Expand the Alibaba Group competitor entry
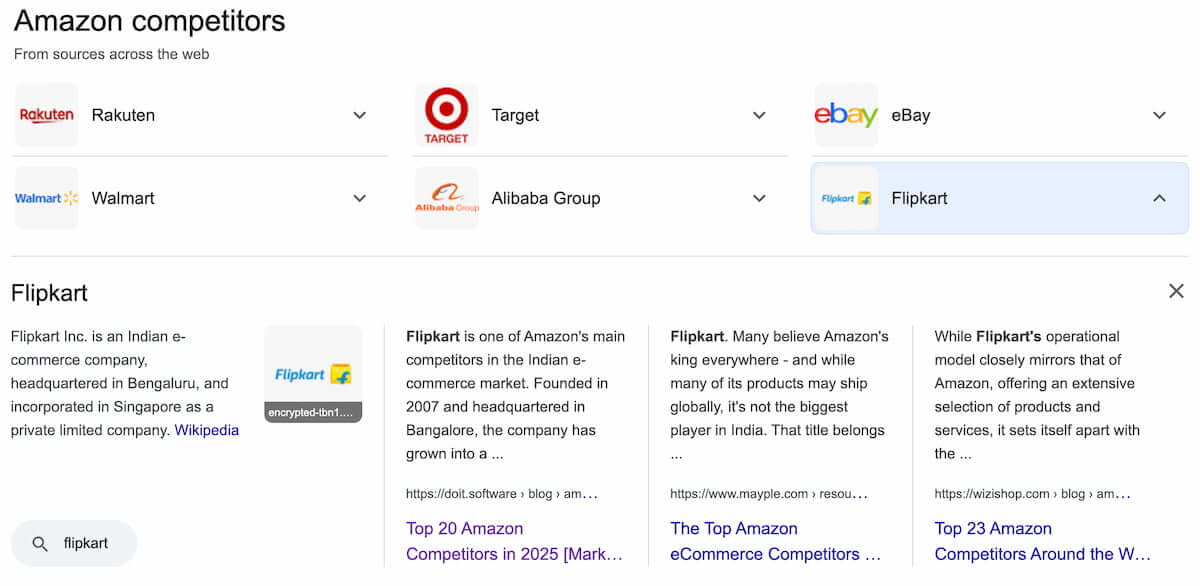1200x586 pixels. pos(759,198)
